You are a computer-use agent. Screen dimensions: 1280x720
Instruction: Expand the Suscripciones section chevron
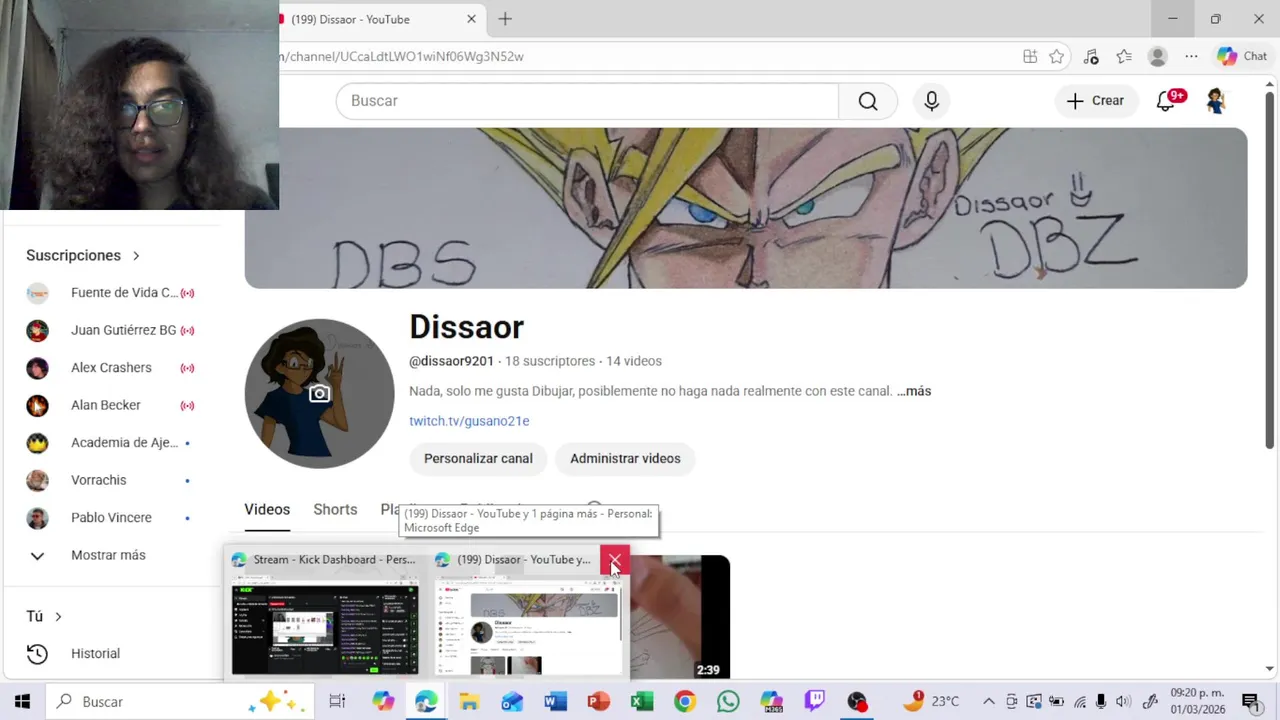coord(136,256)
